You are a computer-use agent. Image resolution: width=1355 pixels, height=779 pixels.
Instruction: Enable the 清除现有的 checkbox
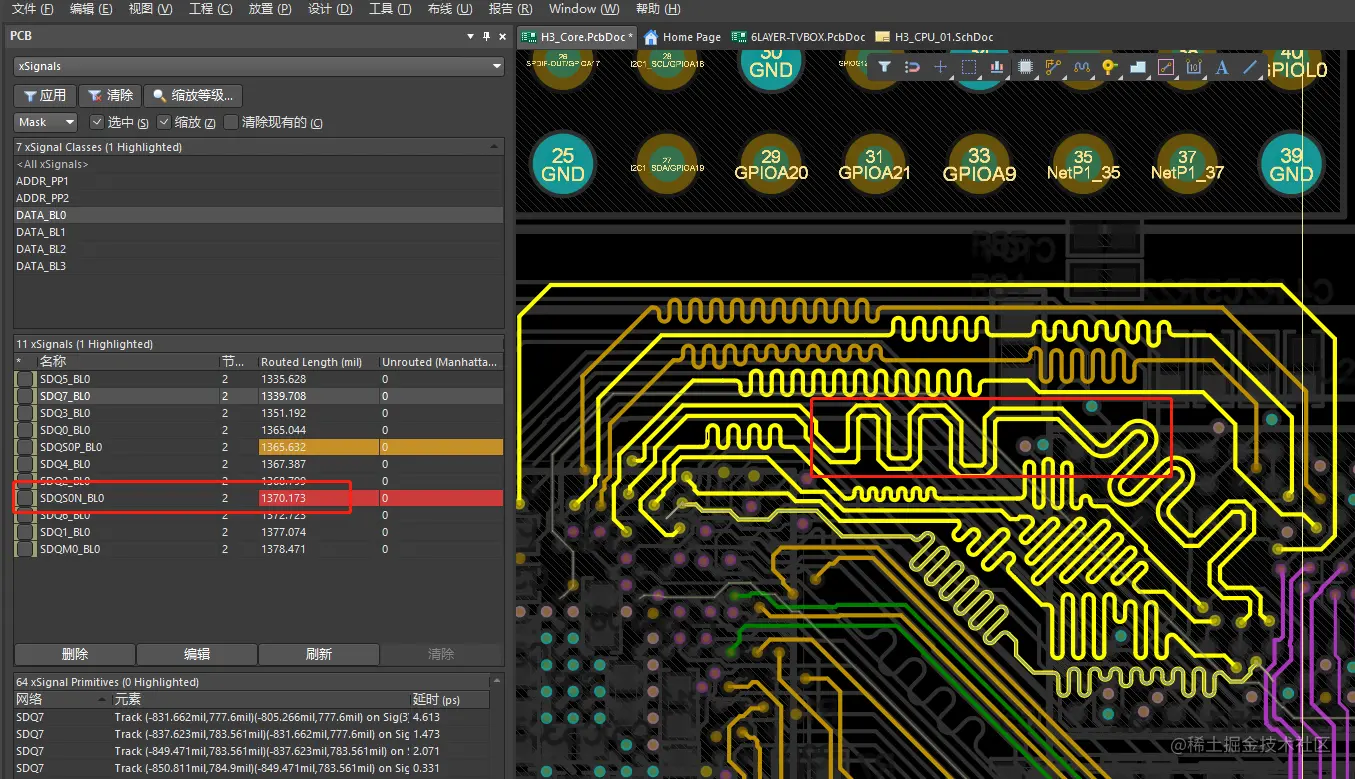pyautogui.click(x=232, y=122)
